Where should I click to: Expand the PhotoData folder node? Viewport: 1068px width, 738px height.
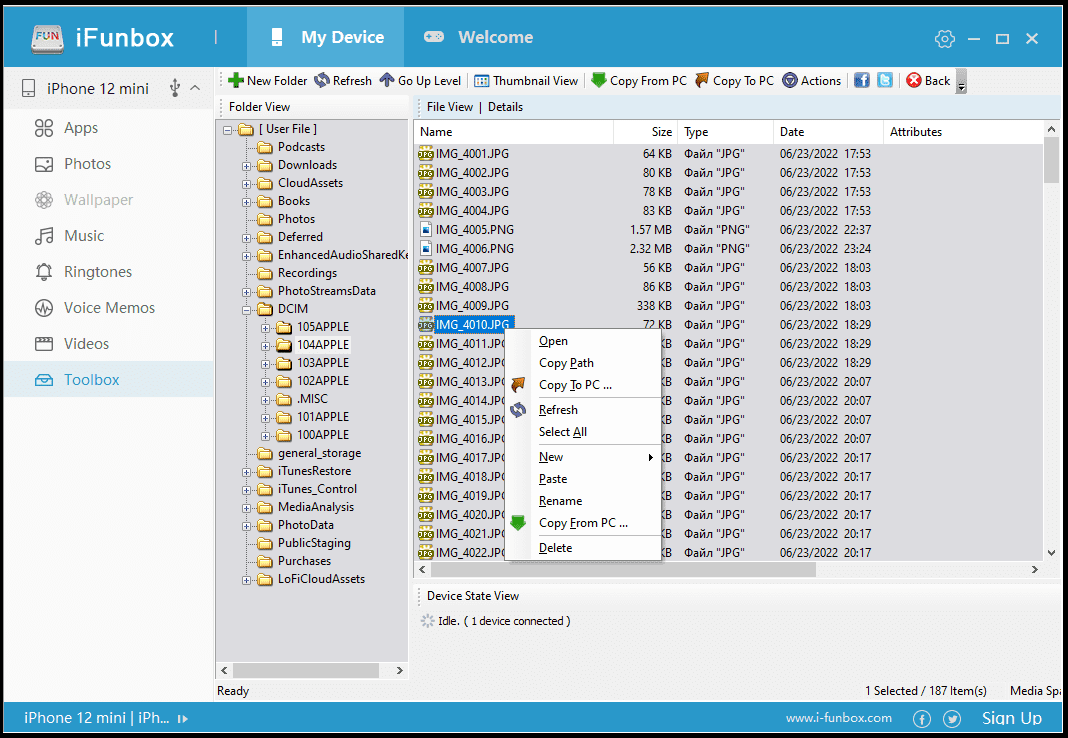pos(247,526)
